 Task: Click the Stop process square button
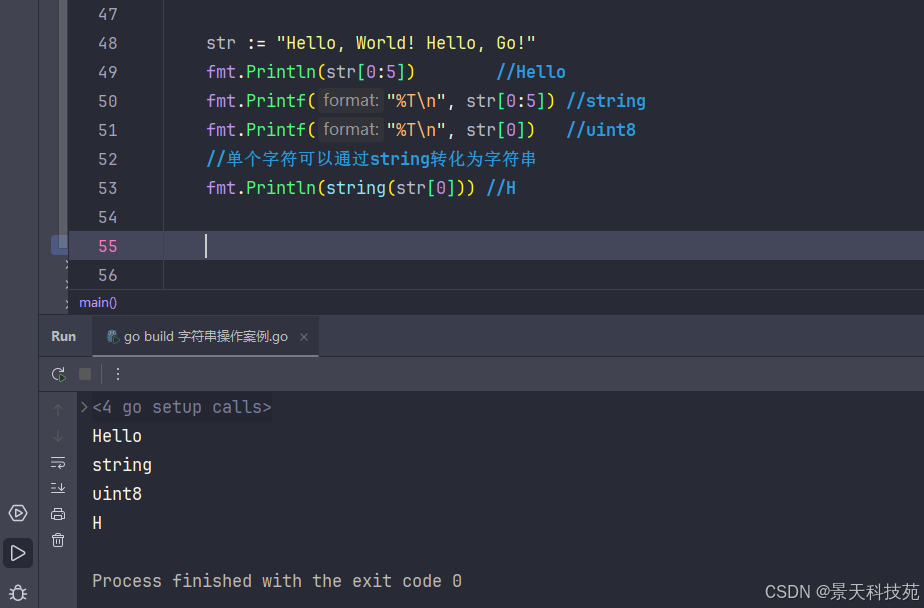[85, 374]
